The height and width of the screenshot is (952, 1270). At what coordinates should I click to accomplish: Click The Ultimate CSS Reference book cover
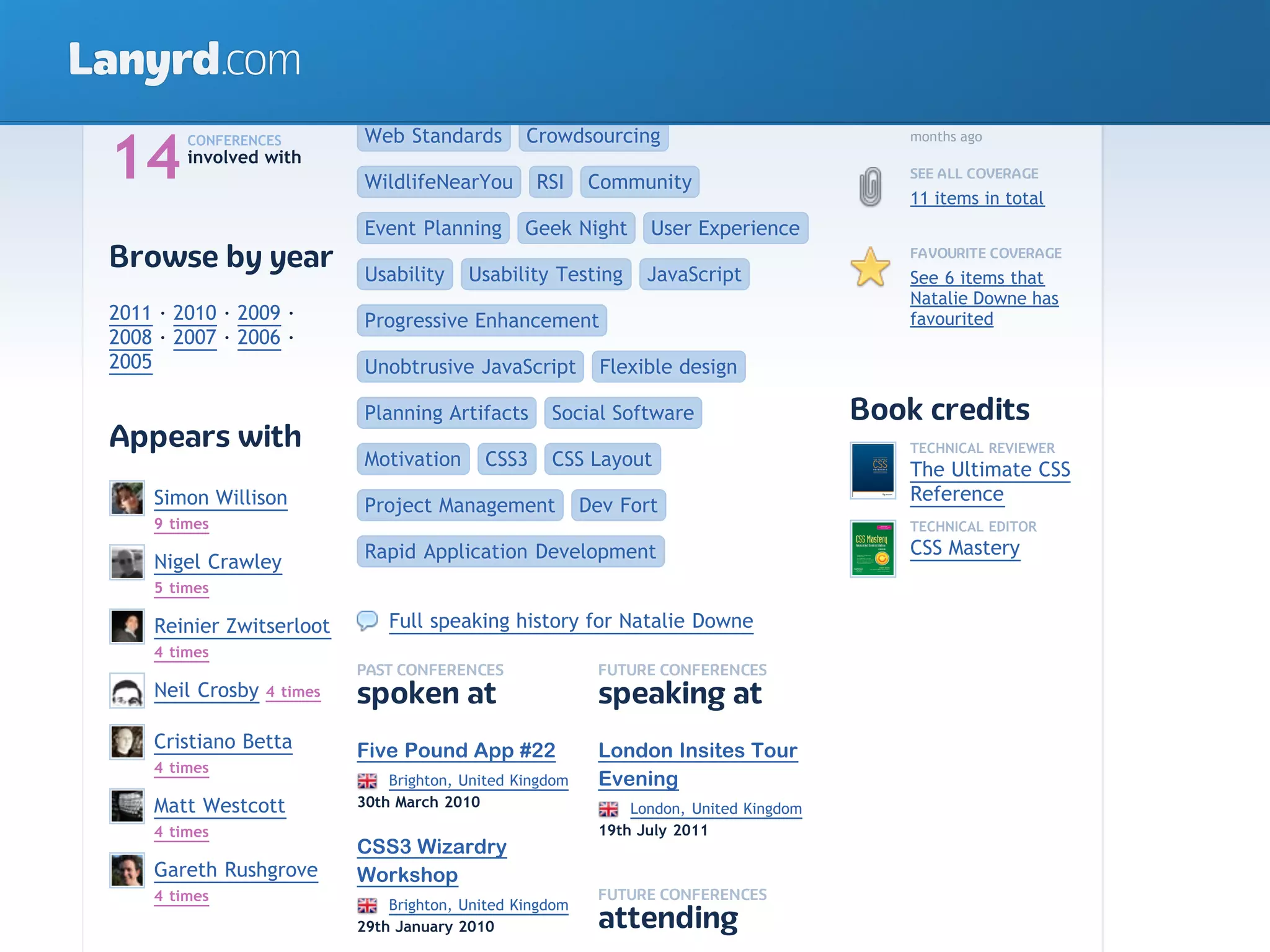pos(873,470)
